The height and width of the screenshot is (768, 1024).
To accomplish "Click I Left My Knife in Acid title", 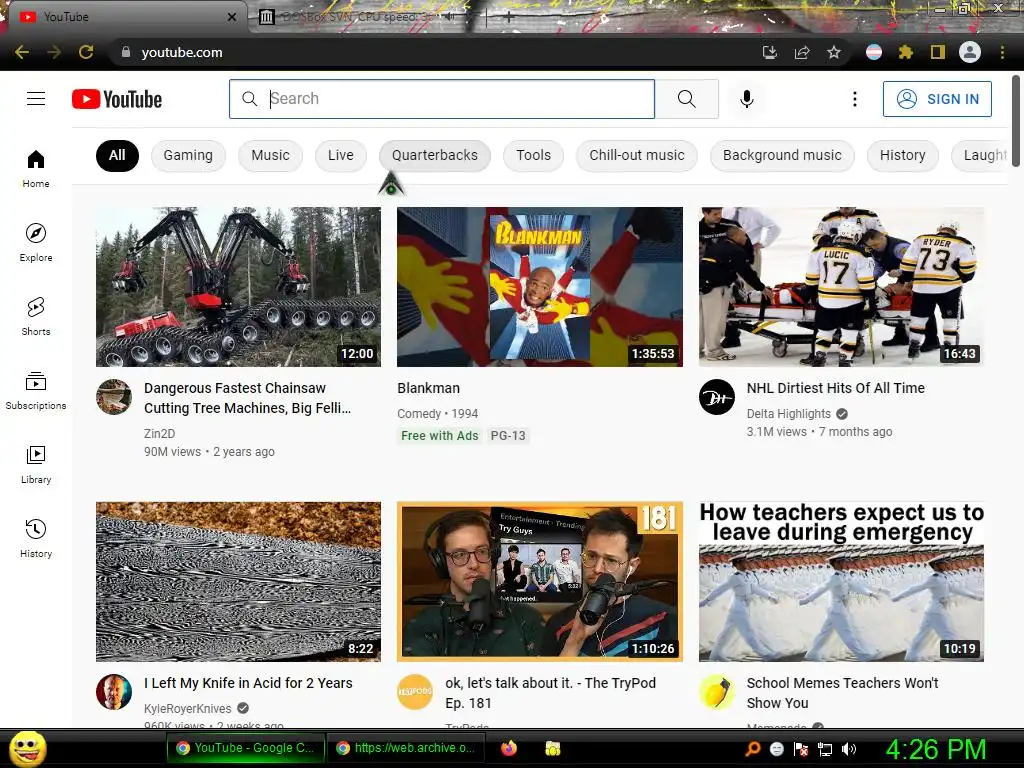I will [x=248, y=683].
